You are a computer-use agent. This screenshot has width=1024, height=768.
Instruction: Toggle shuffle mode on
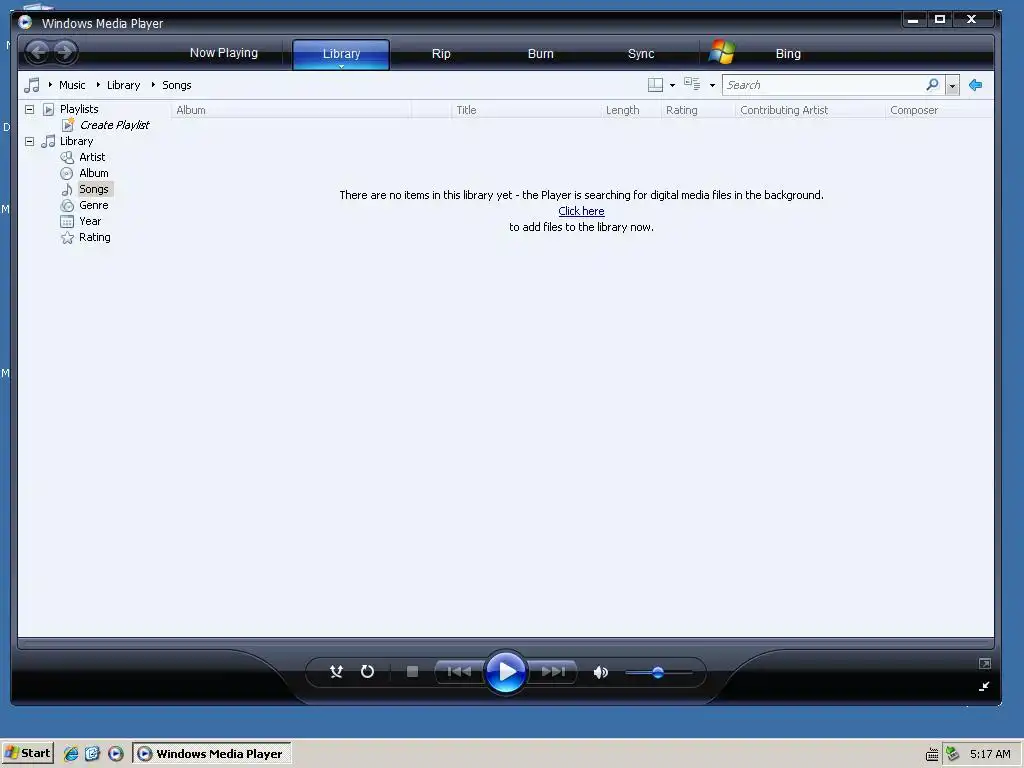(x=336, y=671)
